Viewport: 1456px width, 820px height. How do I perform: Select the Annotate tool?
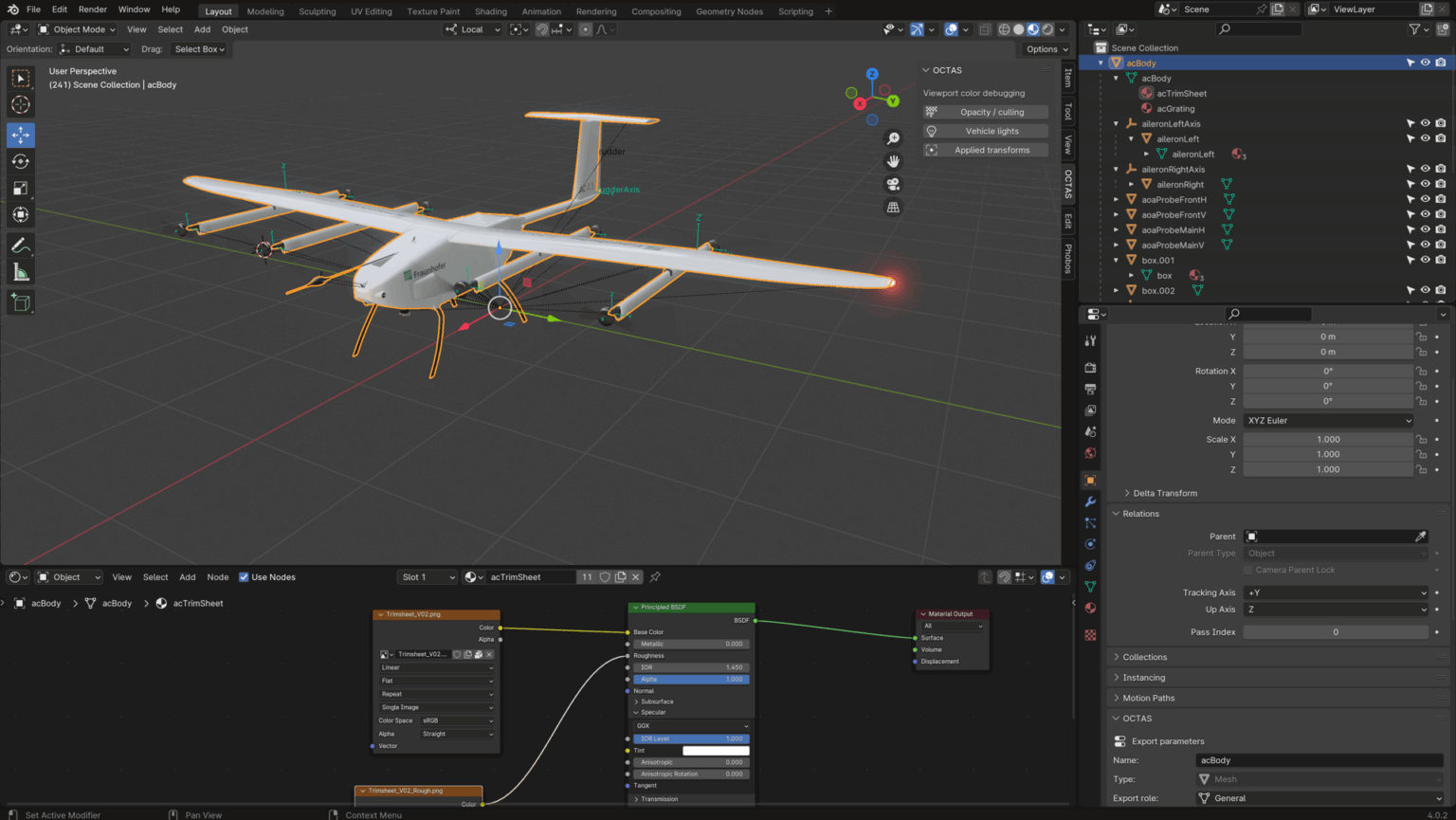20,246
